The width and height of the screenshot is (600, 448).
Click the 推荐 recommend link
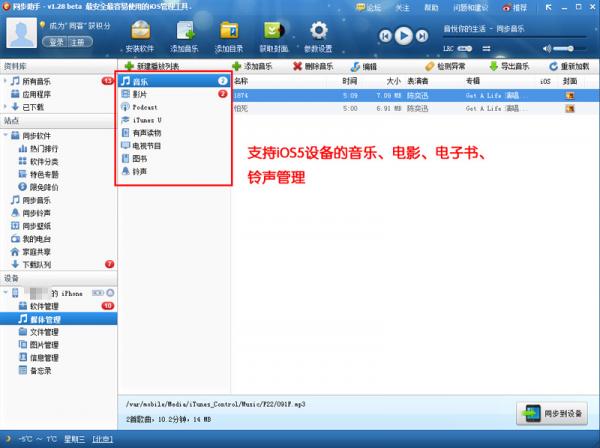(x=515, y=8)
